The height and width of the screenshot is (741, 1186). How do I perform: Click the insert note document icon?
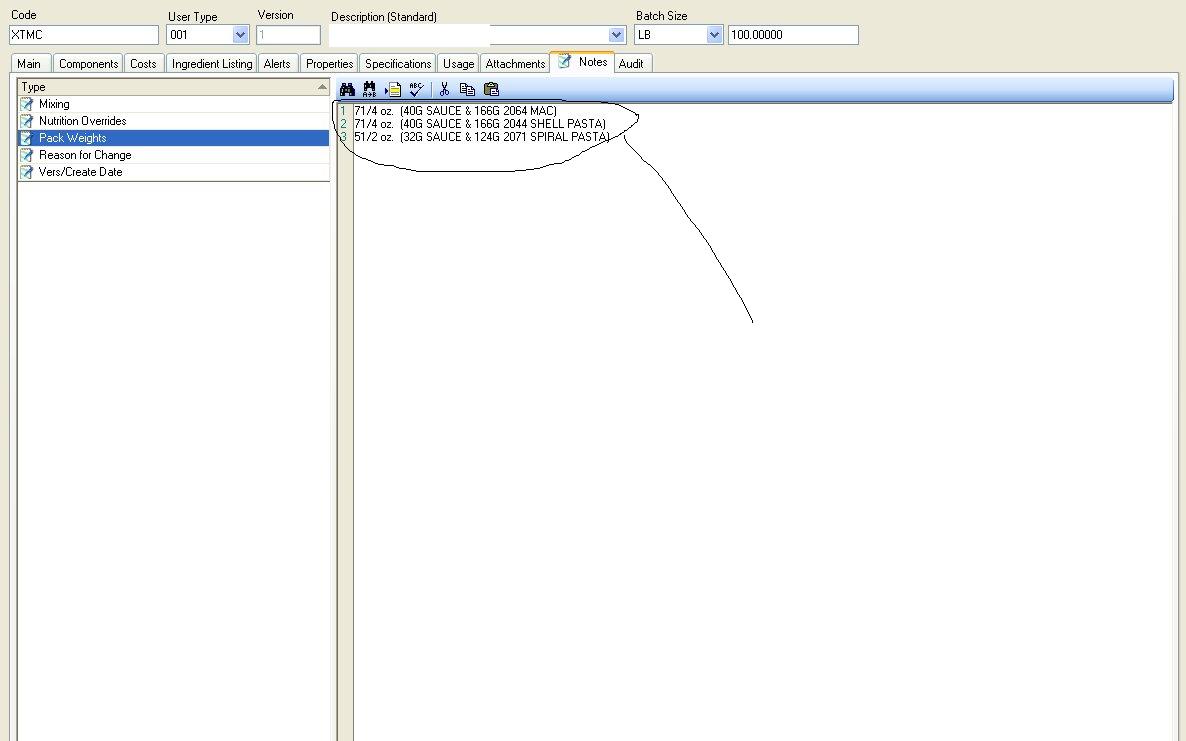pos(393,89)
